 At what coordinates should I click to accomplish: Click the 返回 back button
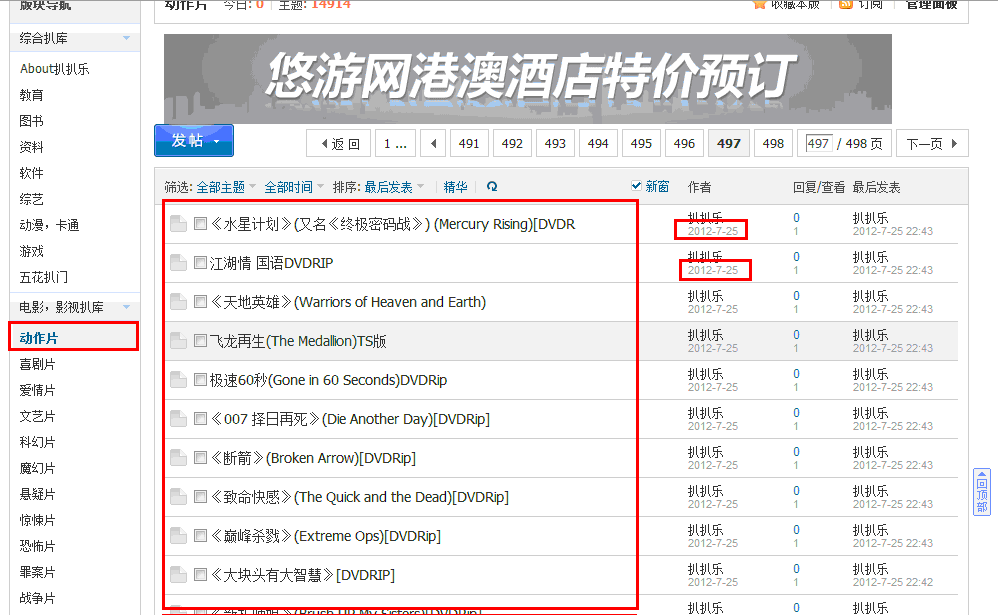tap(339, 143)
